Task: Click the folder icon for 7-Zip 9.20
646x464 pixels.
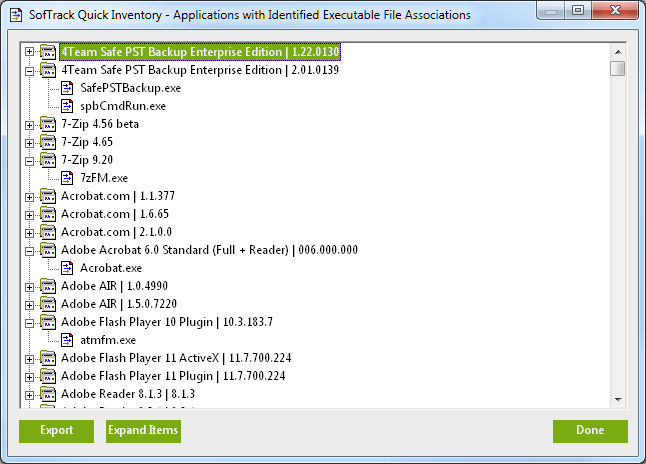Action: 48,160
